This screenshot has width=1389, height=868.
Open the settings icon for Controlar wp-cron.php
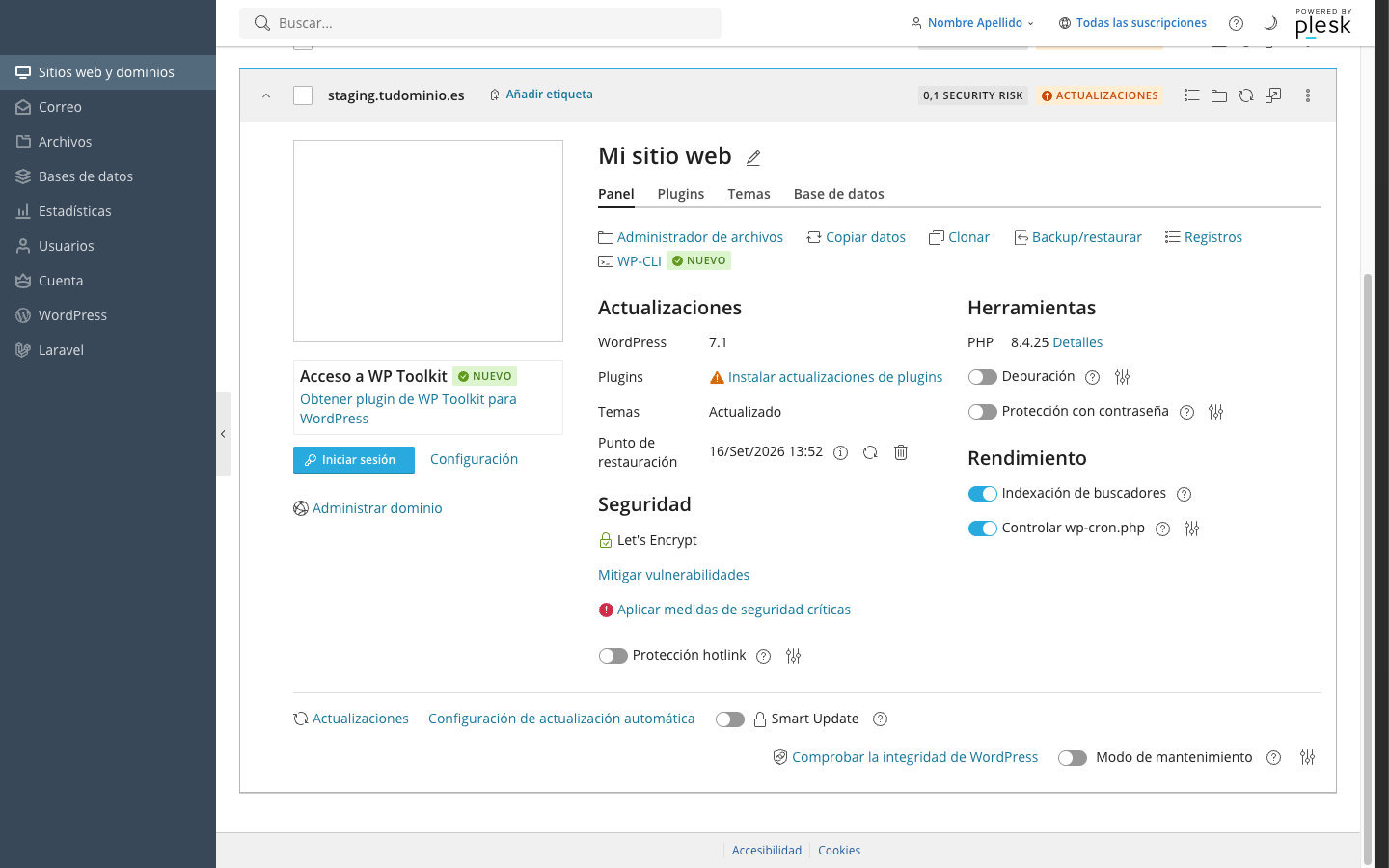pyautogui.click(x=1191, y=529)
